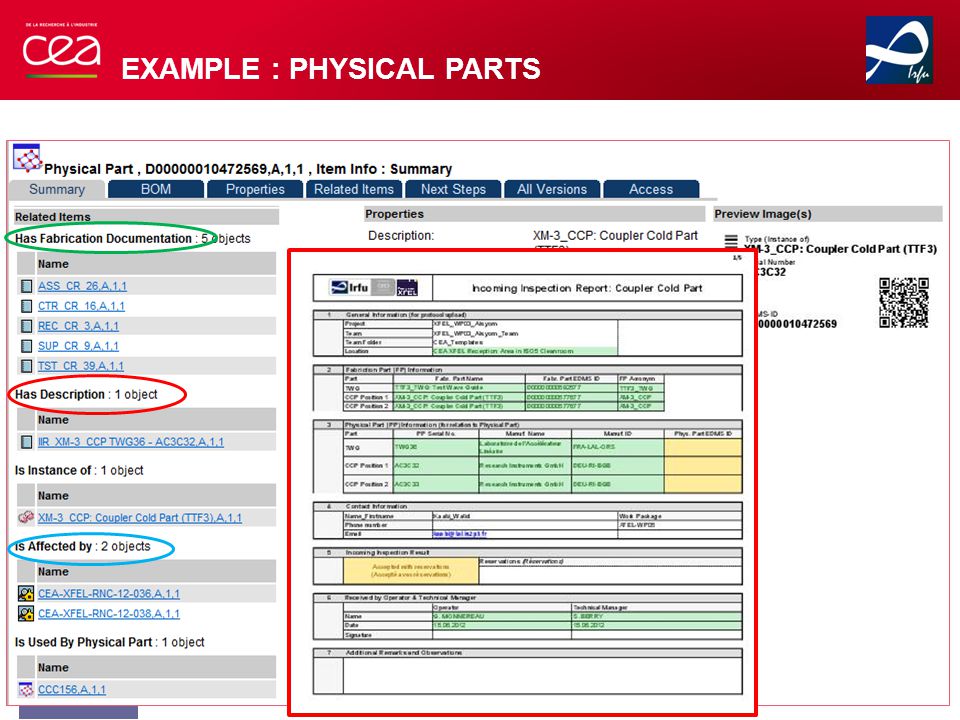Click the document icon beside IIR_XM-3_CCP TWG36
Viewport: 960px width, 720px height.
26,442
